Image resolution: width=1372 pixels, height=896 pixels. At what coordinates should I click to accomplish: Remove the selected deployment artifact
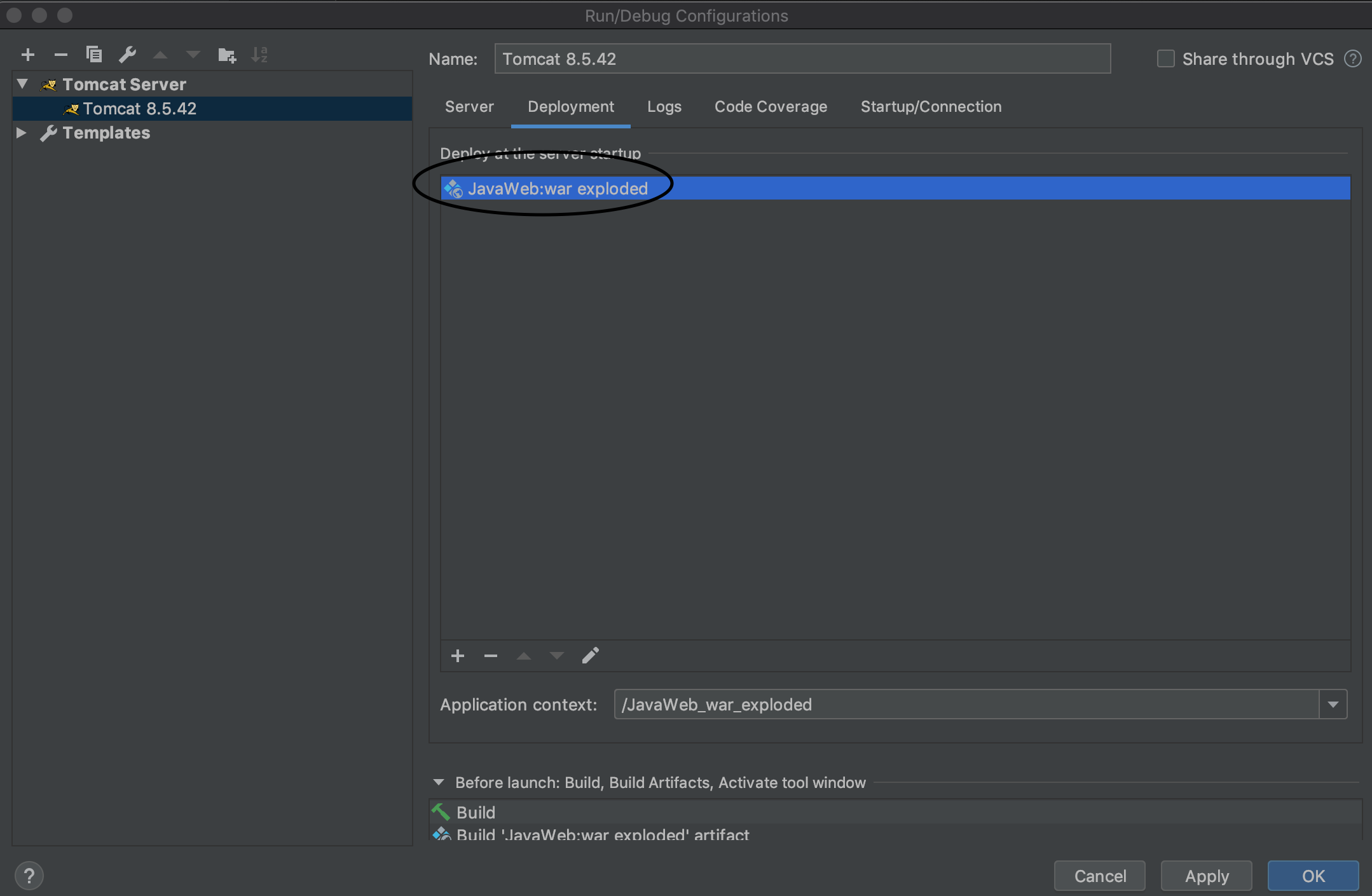pyautogui.click(x=491, y=656)
